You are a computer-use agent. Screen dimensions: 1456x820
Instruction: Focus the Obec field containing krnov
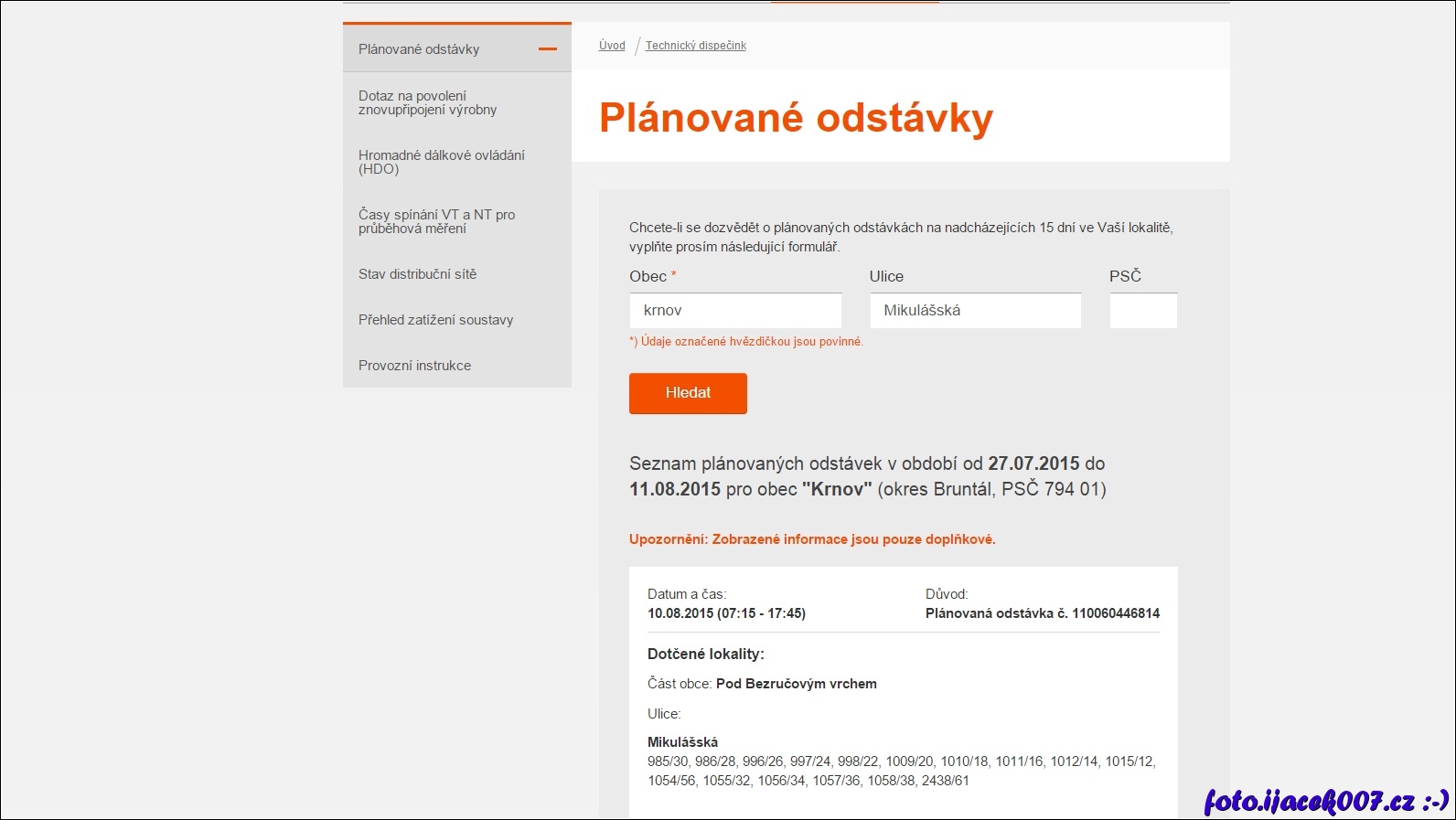tap(735, 311)
